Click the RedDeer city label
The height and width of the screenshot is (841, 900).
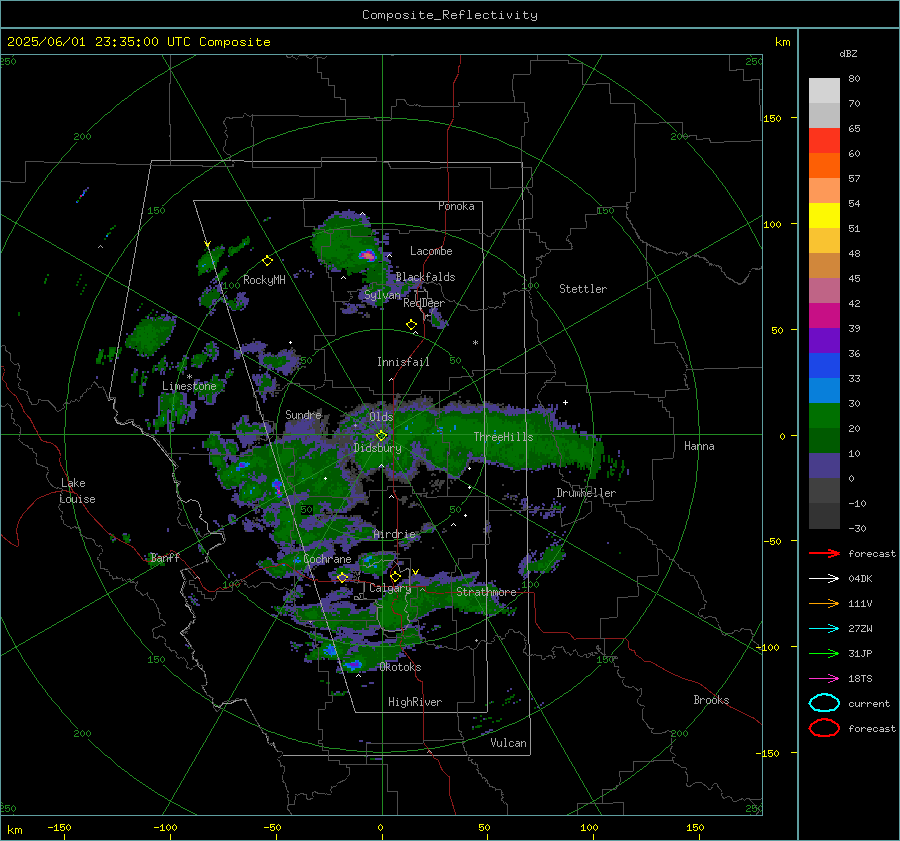pos(424,303)
